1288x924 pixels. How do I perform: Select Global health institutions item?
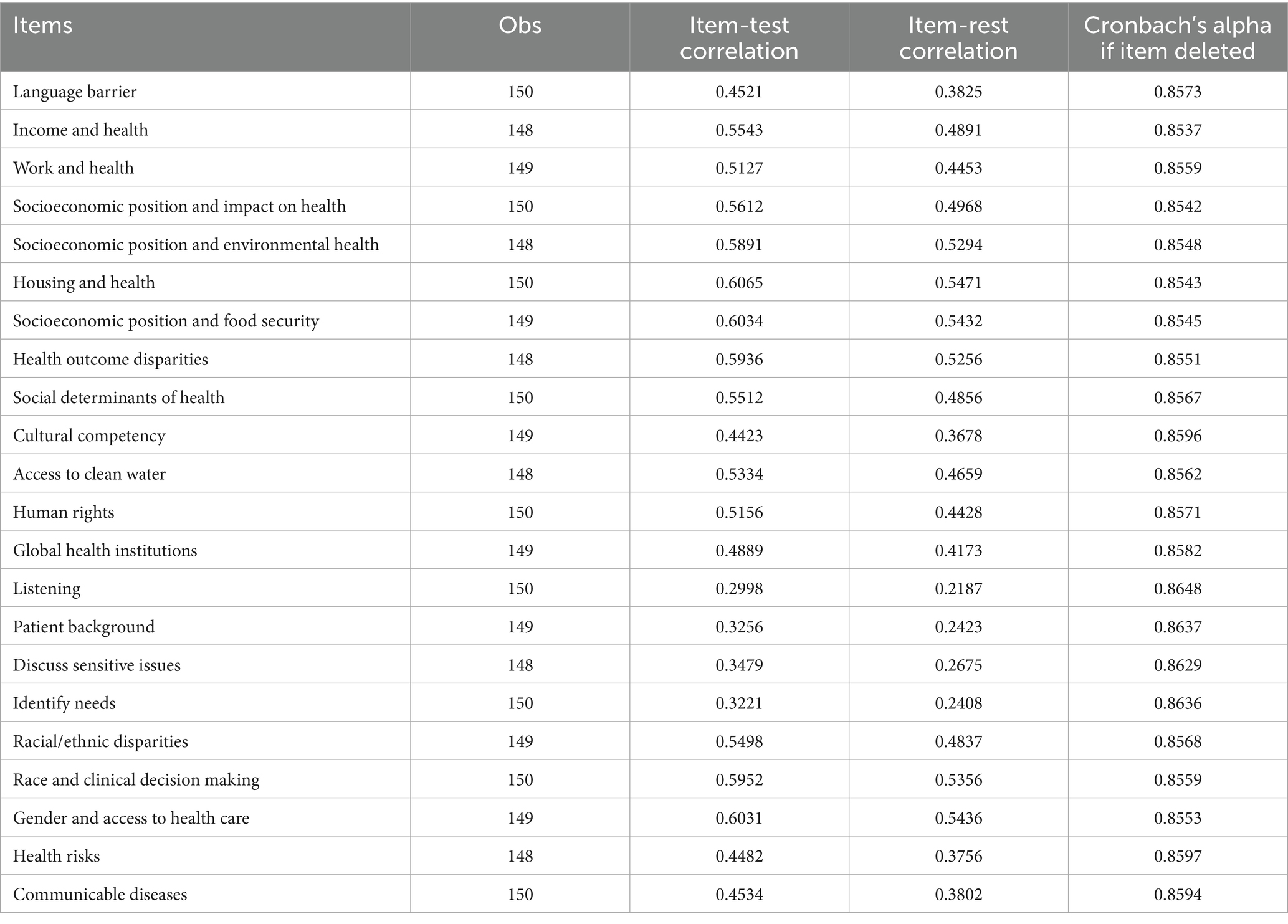tap(105, 550)
